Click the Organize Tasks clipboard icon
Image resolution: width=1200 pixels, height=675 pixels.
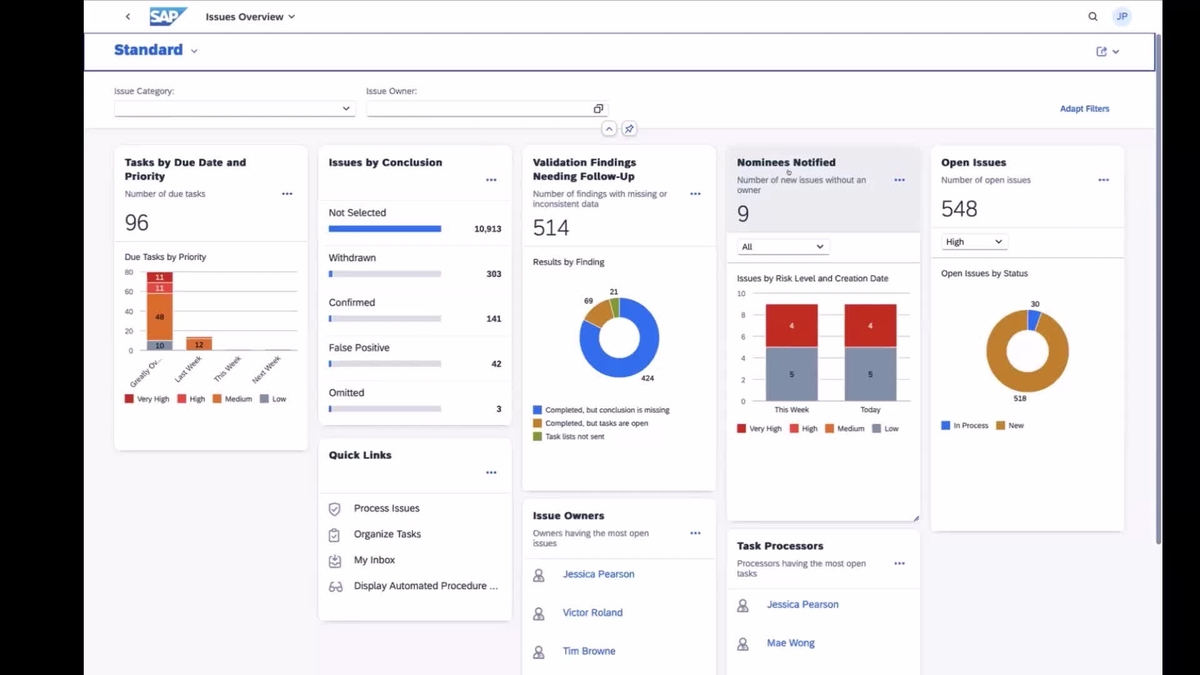pos(335,535)
